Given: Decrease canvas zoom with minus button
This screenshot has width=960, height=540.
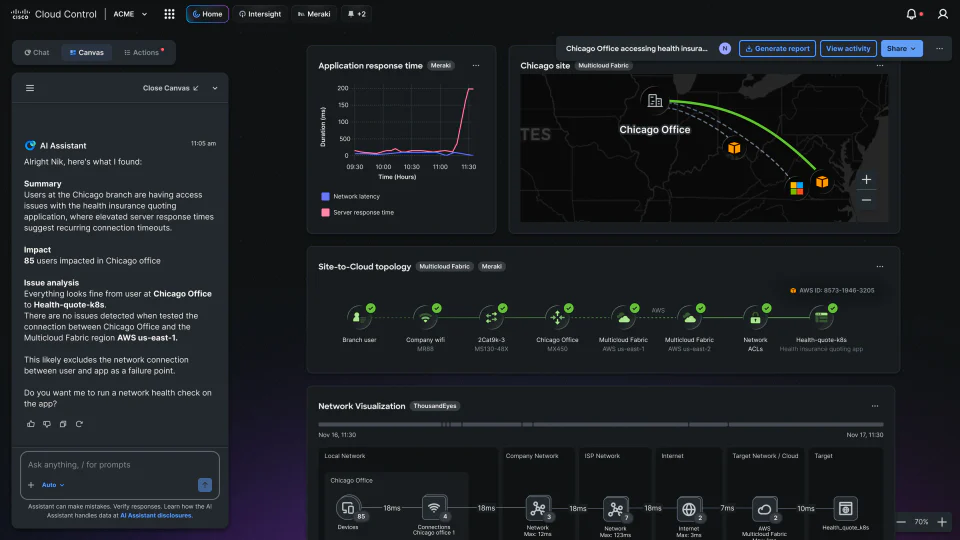Looking at the screenshot, I should tap(901, 522).
